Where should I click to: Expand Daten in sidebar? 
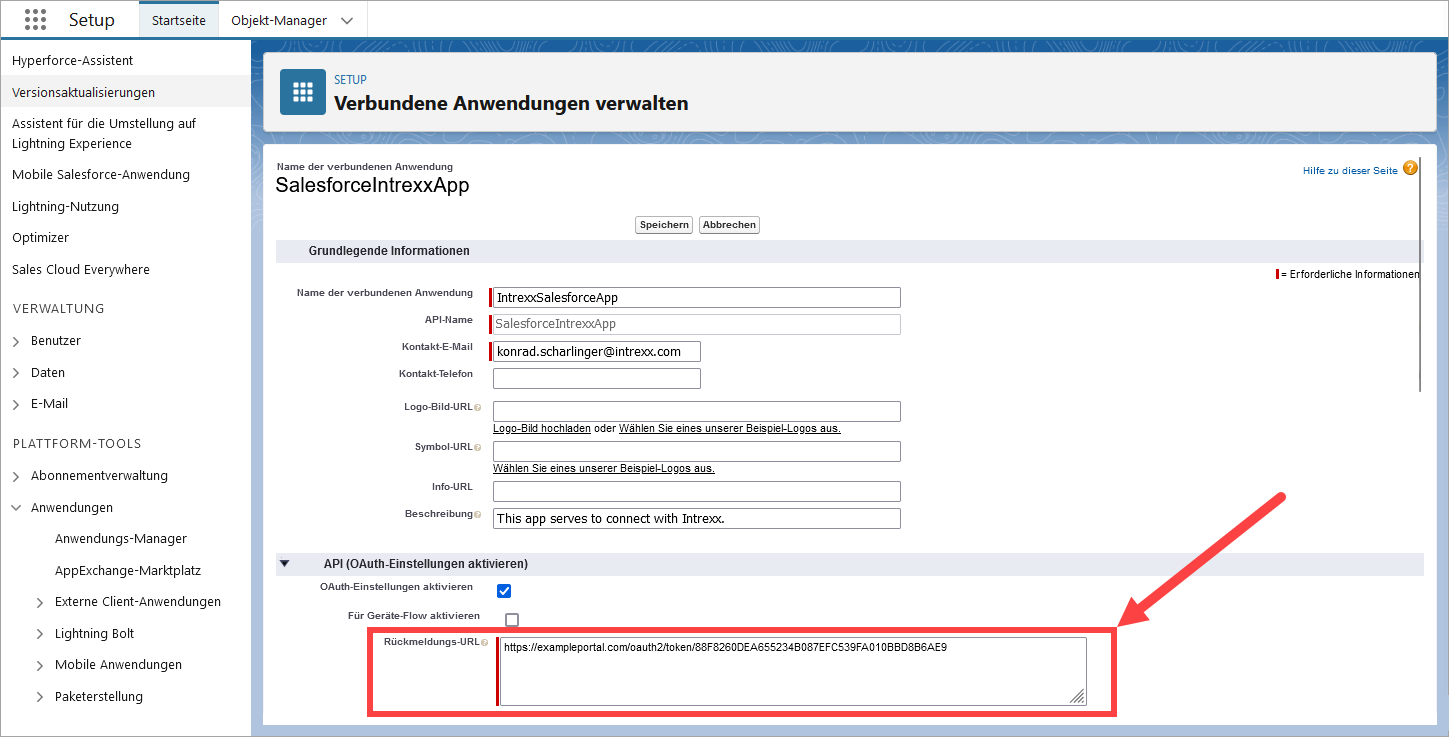[16, 373]
